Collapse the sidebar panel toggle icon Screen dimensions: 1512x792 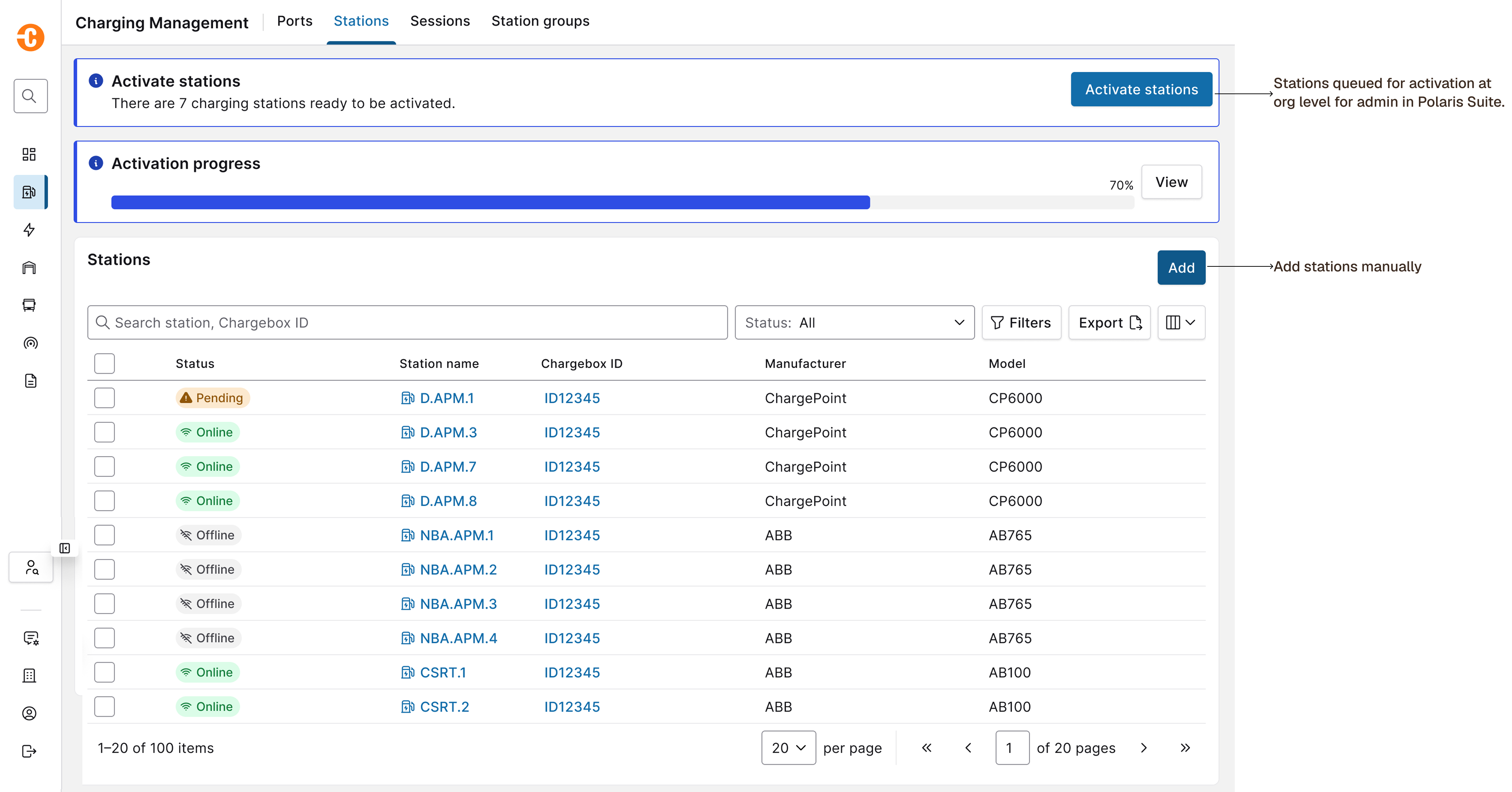[x=65, y=548]
